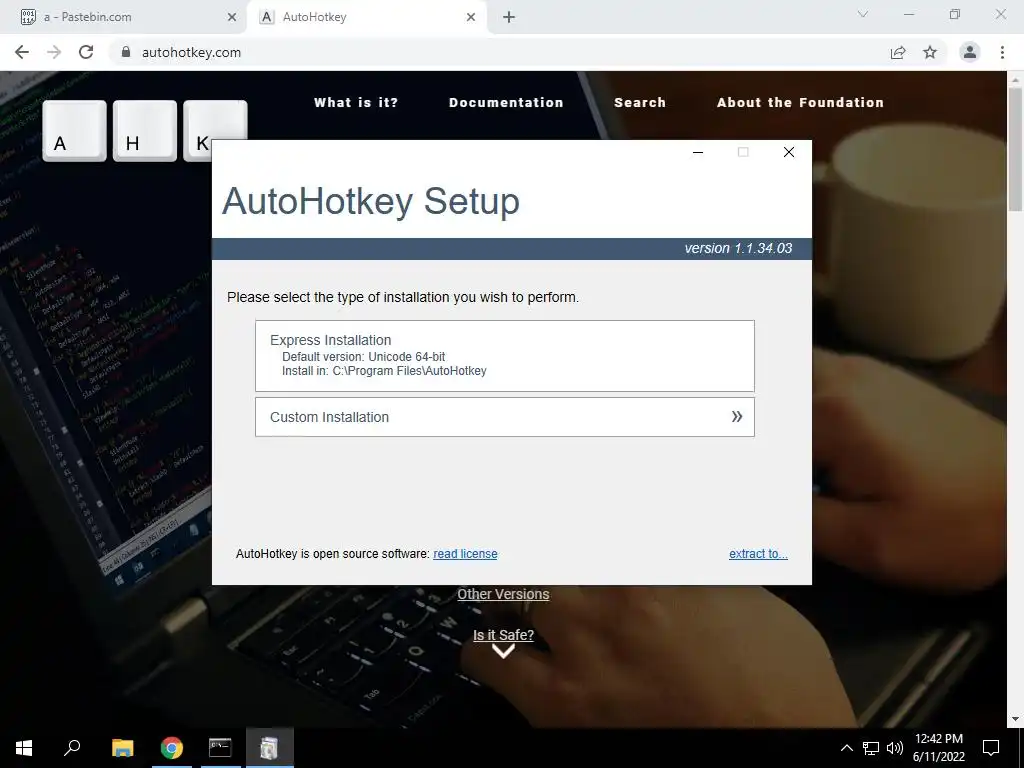Image resolution: width=1024 pixels, height=768 pixels.
Task: Open Custom Installation options
Action: click(504, 417)
